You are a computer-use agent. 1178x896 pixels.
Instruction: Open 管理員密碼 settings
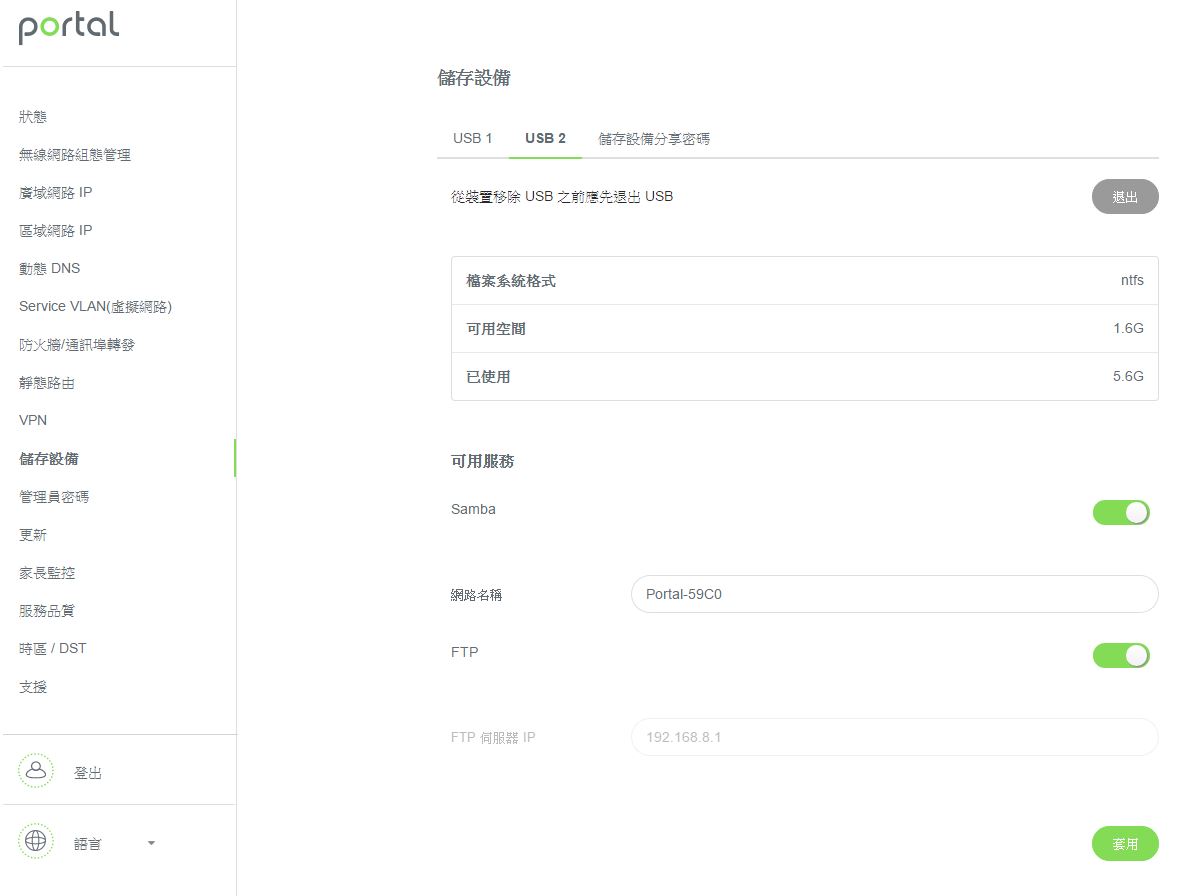coord(54,496)
